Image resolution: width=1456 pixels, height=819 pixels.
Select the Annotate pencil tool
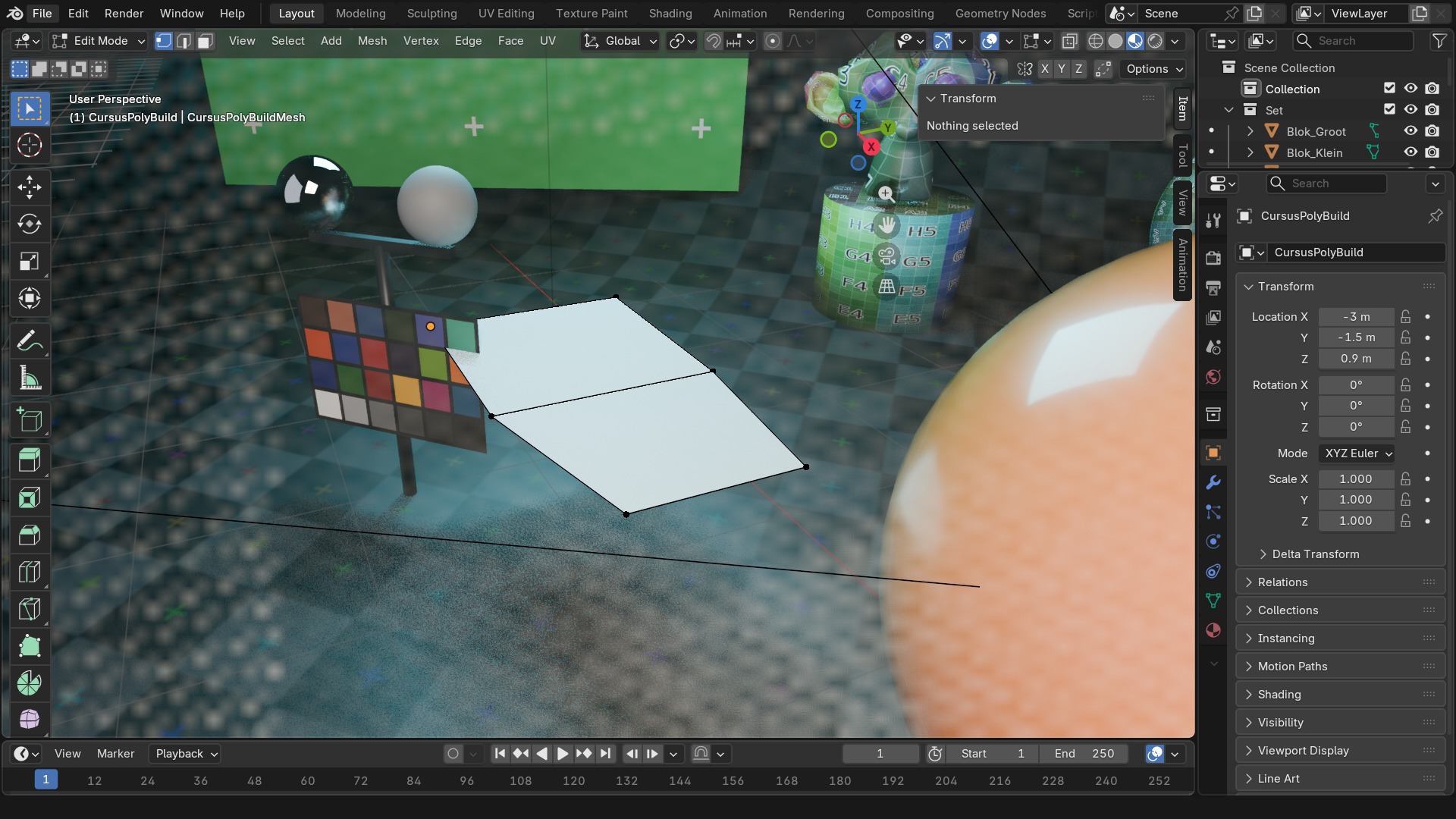(x=30, y=341)
